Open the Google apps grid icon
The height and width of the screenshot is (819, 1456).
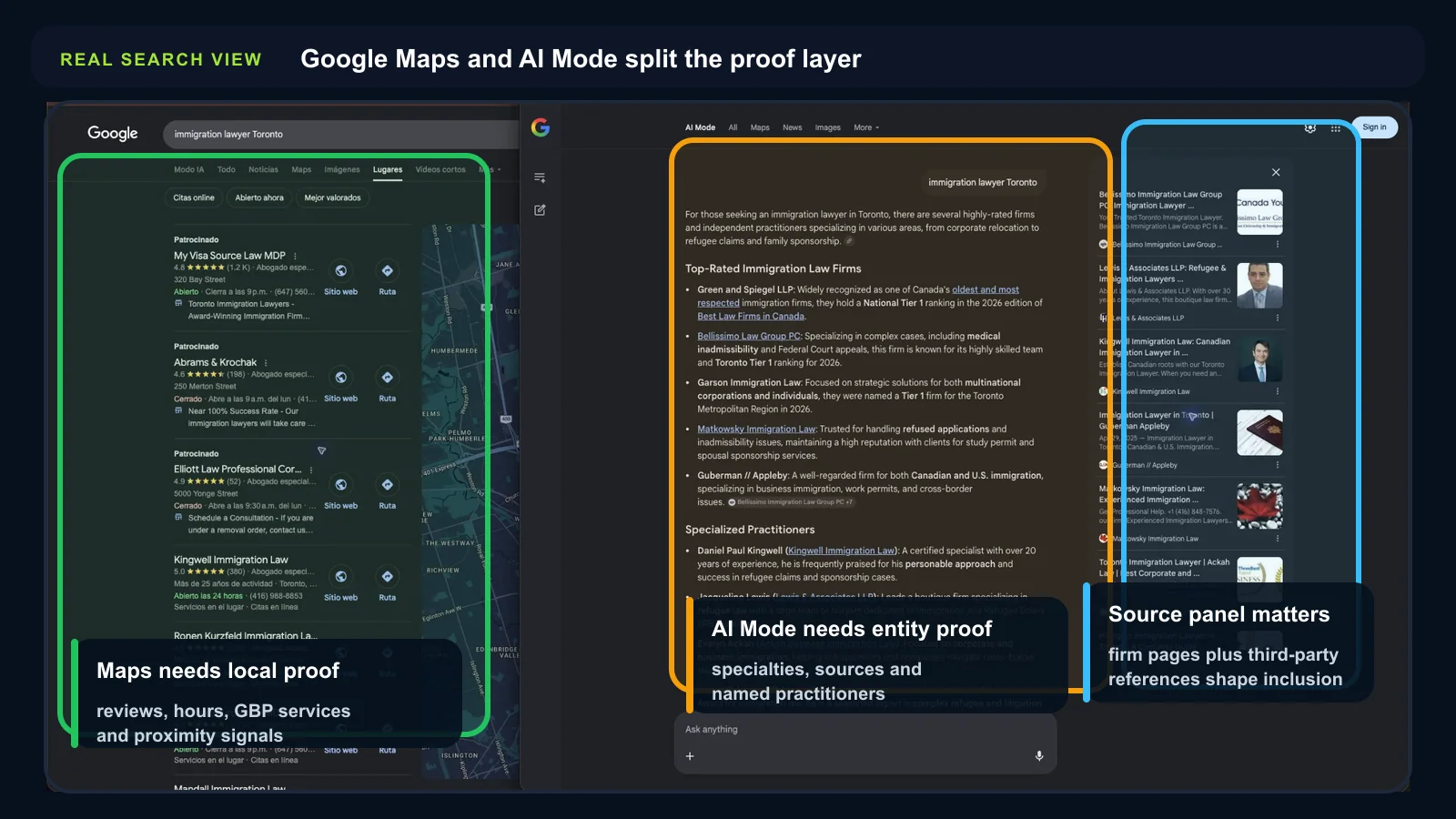point(1336,128)
